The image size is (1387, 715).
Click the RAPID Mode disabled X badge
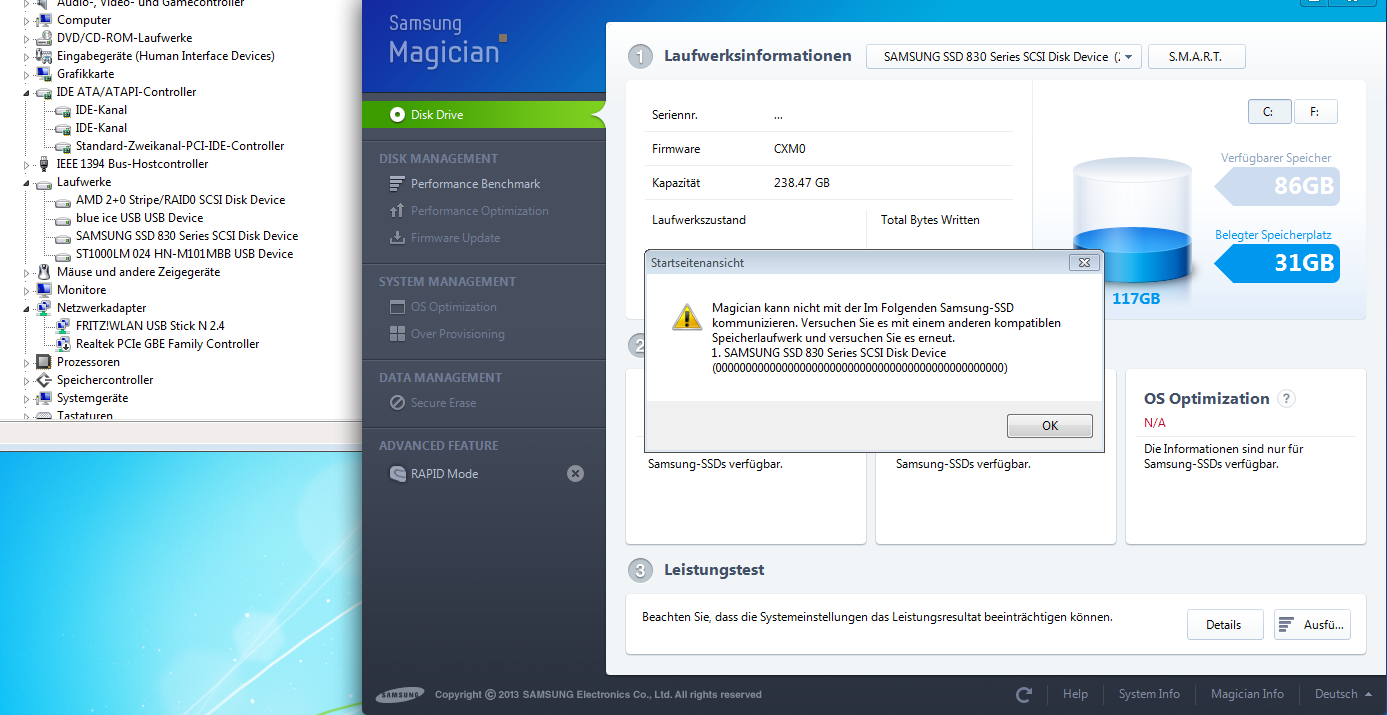click(x=575, y=474)
